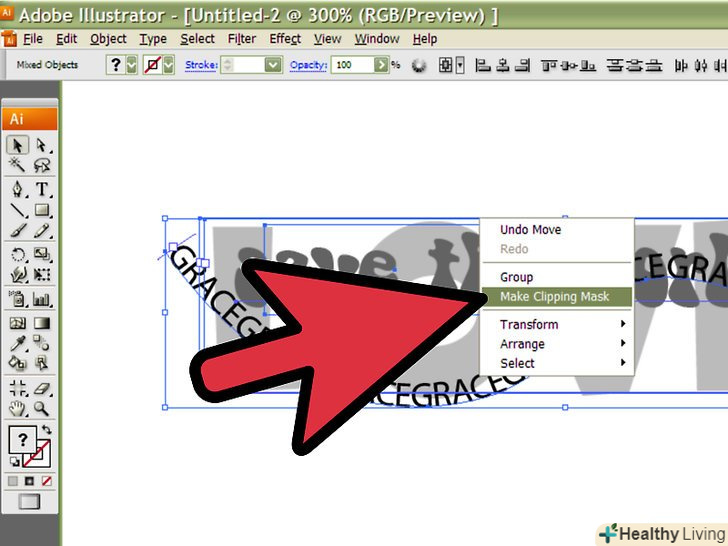Select the Column Graph tool
This screenshot has width=728, height=546.
point(42,299)
